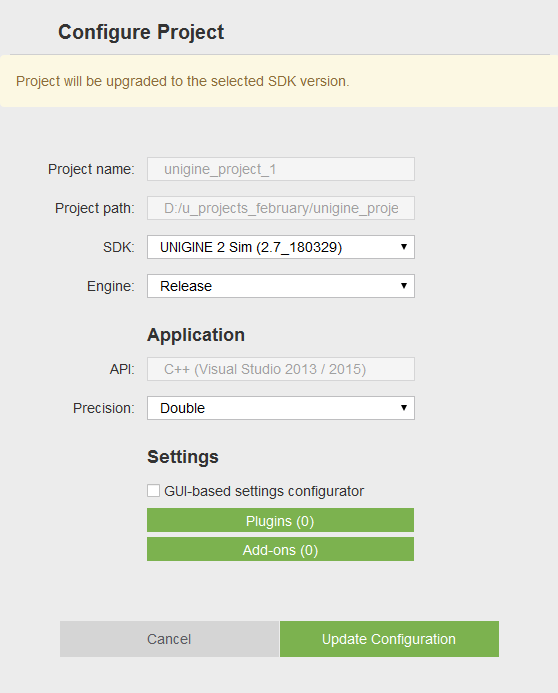The width and height of the screenshot is (558, 693).
Task: Click the GUI-based settings configurator label
Action: [x=264, y=491]
